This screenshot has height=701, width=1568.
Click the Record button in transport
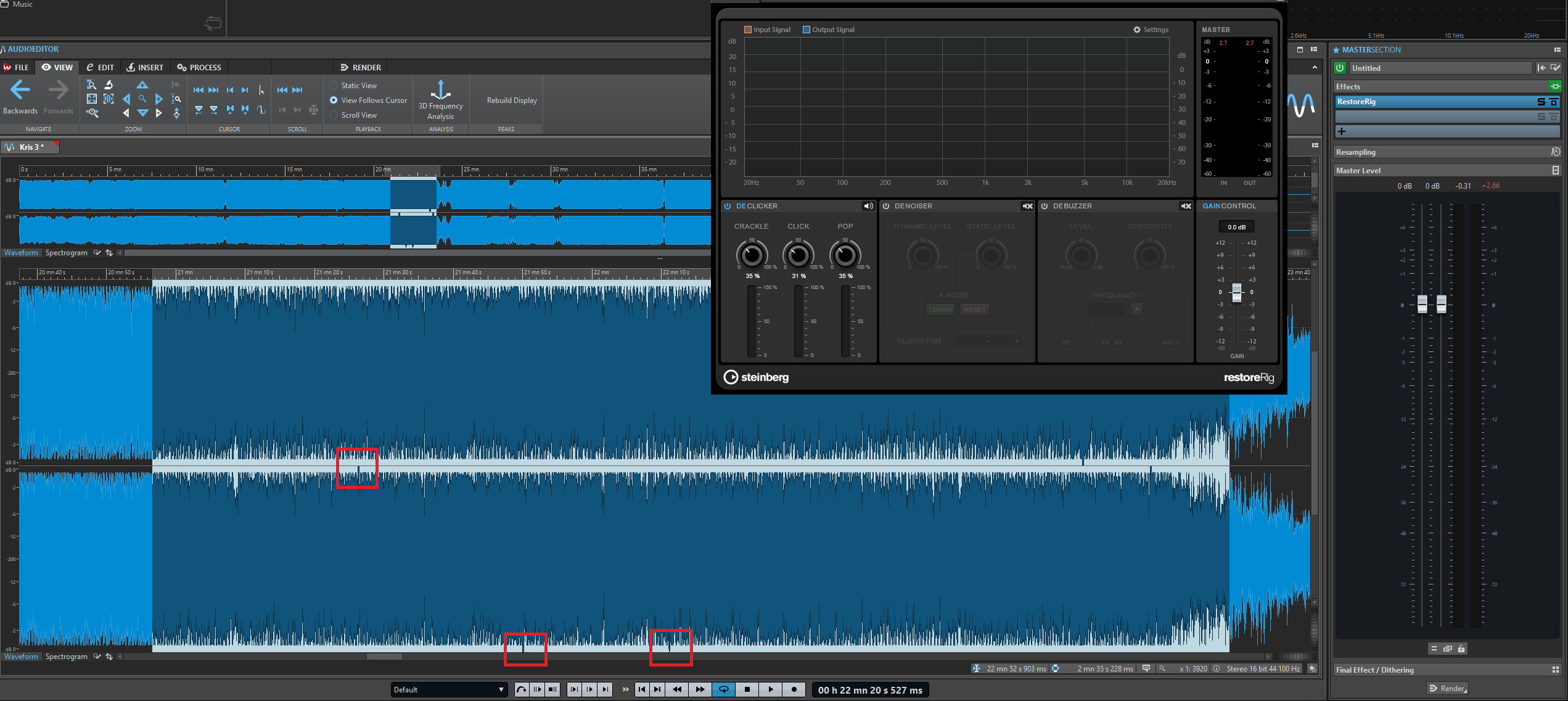[794, 689]
